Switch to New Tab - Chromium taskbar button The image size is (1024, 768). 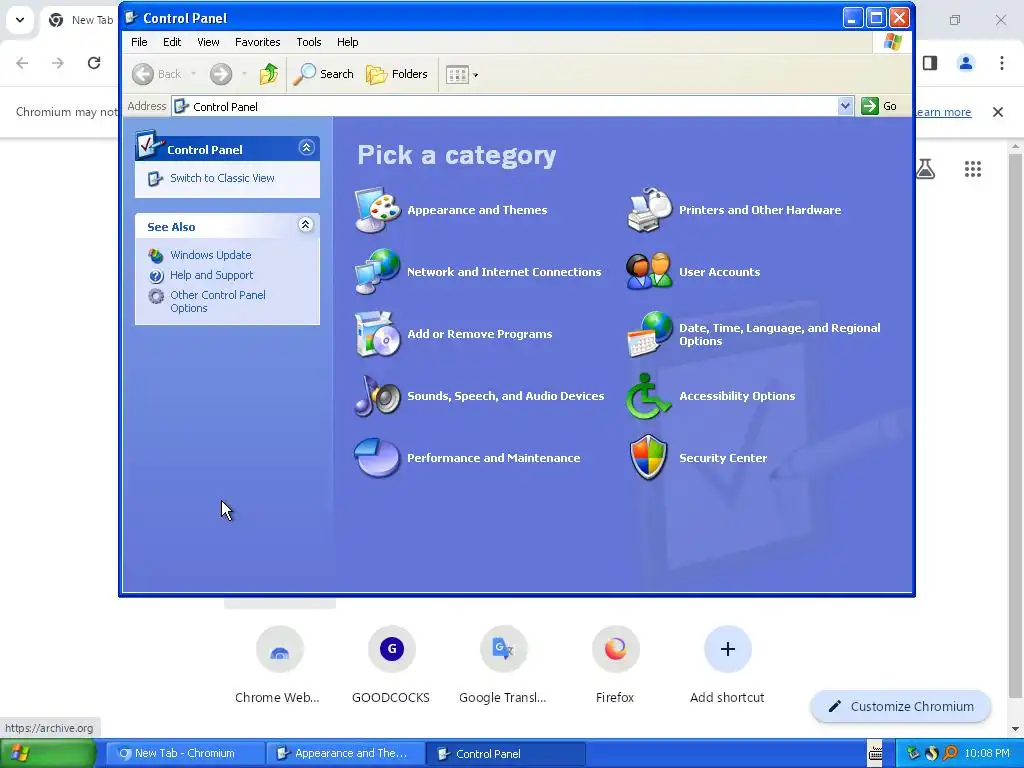click(185, 753)
